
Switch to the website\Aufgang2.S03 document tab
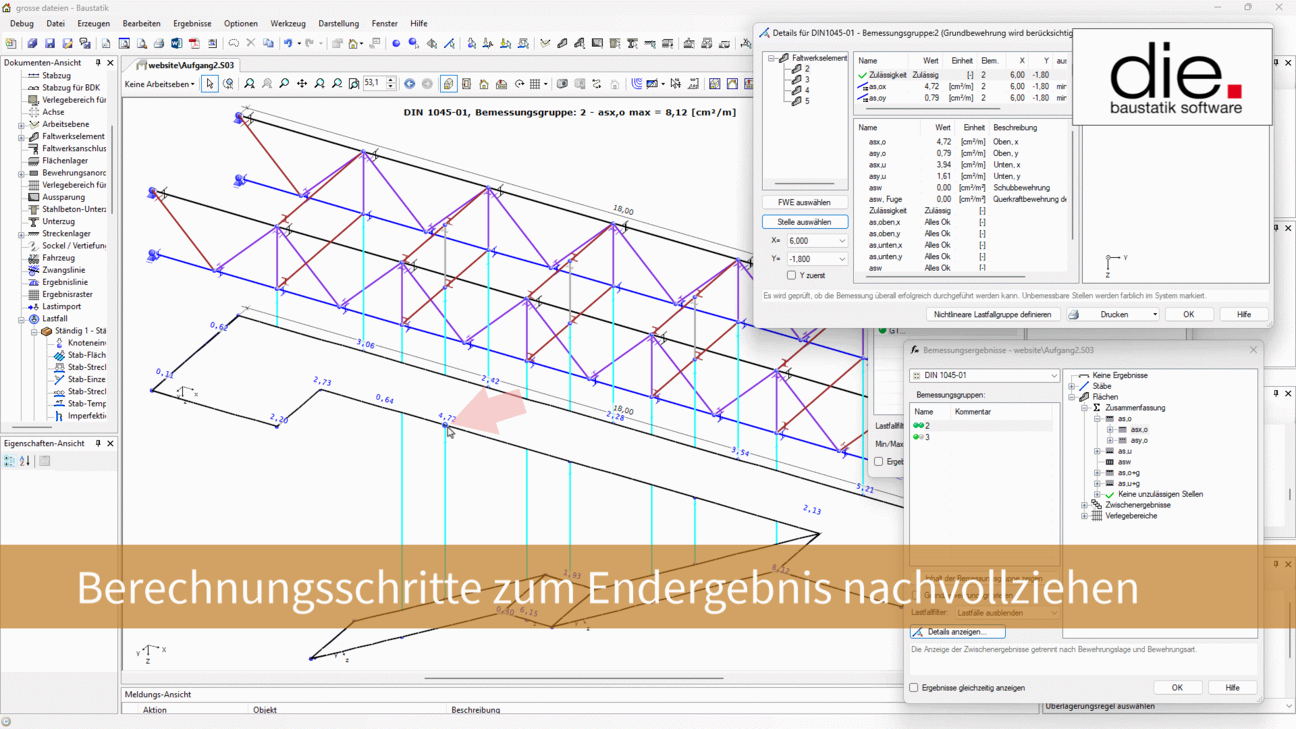click(190, 65)
